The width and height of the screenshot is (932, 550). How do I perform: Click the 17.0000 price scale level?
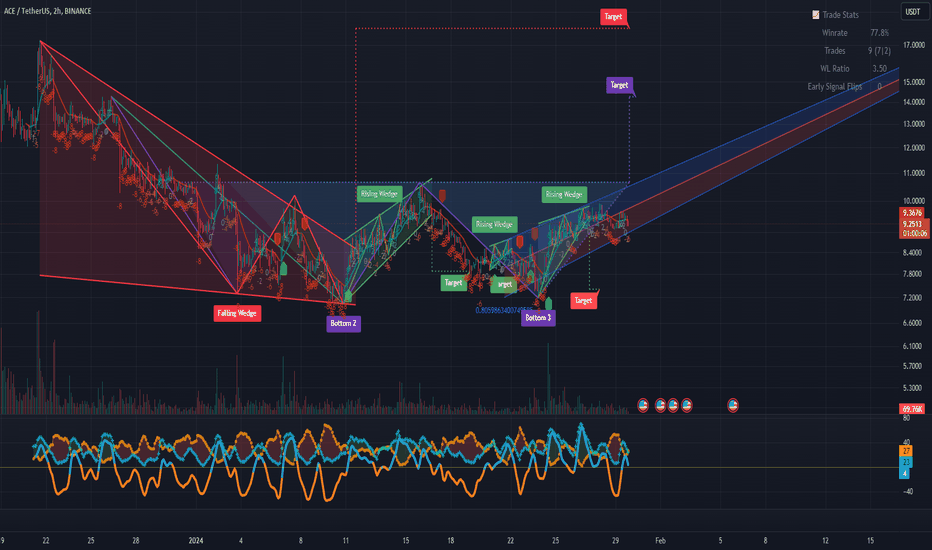point(914,45)
